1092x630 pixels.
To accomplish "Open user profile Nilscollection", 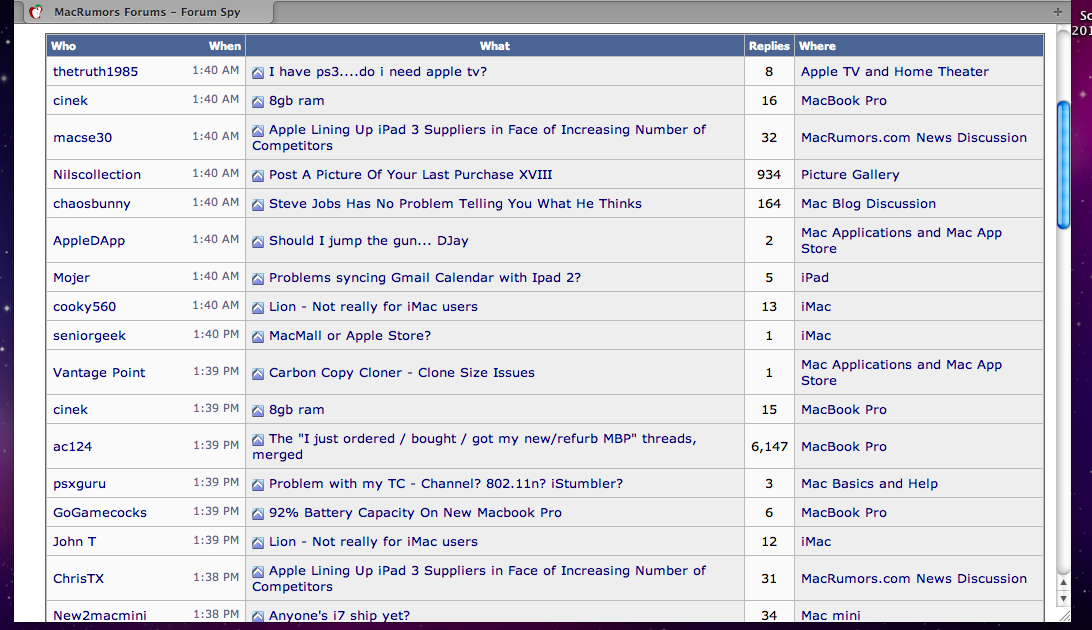I will coord(97,175).
